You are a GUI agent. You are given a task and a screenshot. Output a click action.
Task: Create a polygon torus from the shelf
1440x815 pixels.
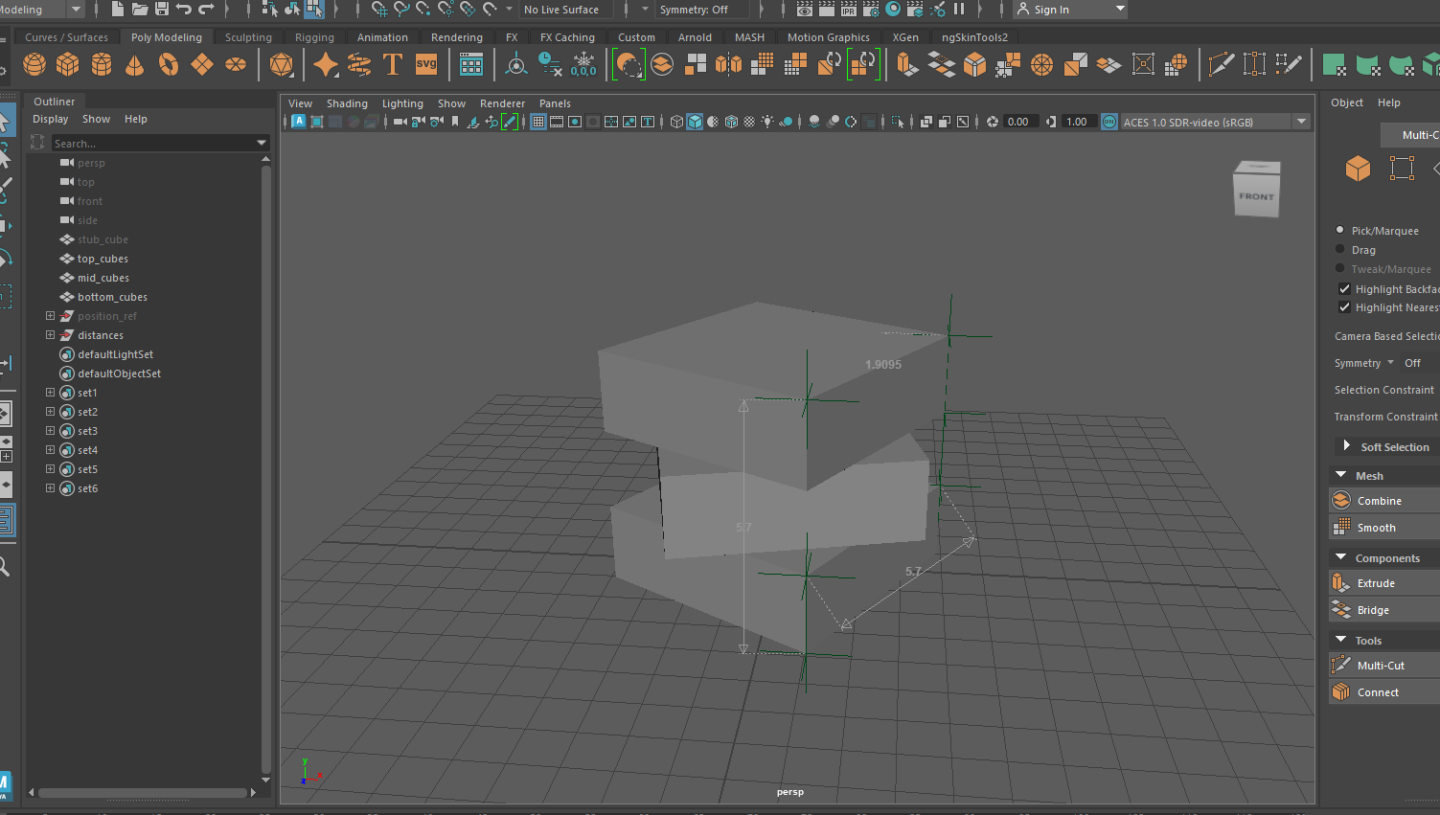coord(169,65)
